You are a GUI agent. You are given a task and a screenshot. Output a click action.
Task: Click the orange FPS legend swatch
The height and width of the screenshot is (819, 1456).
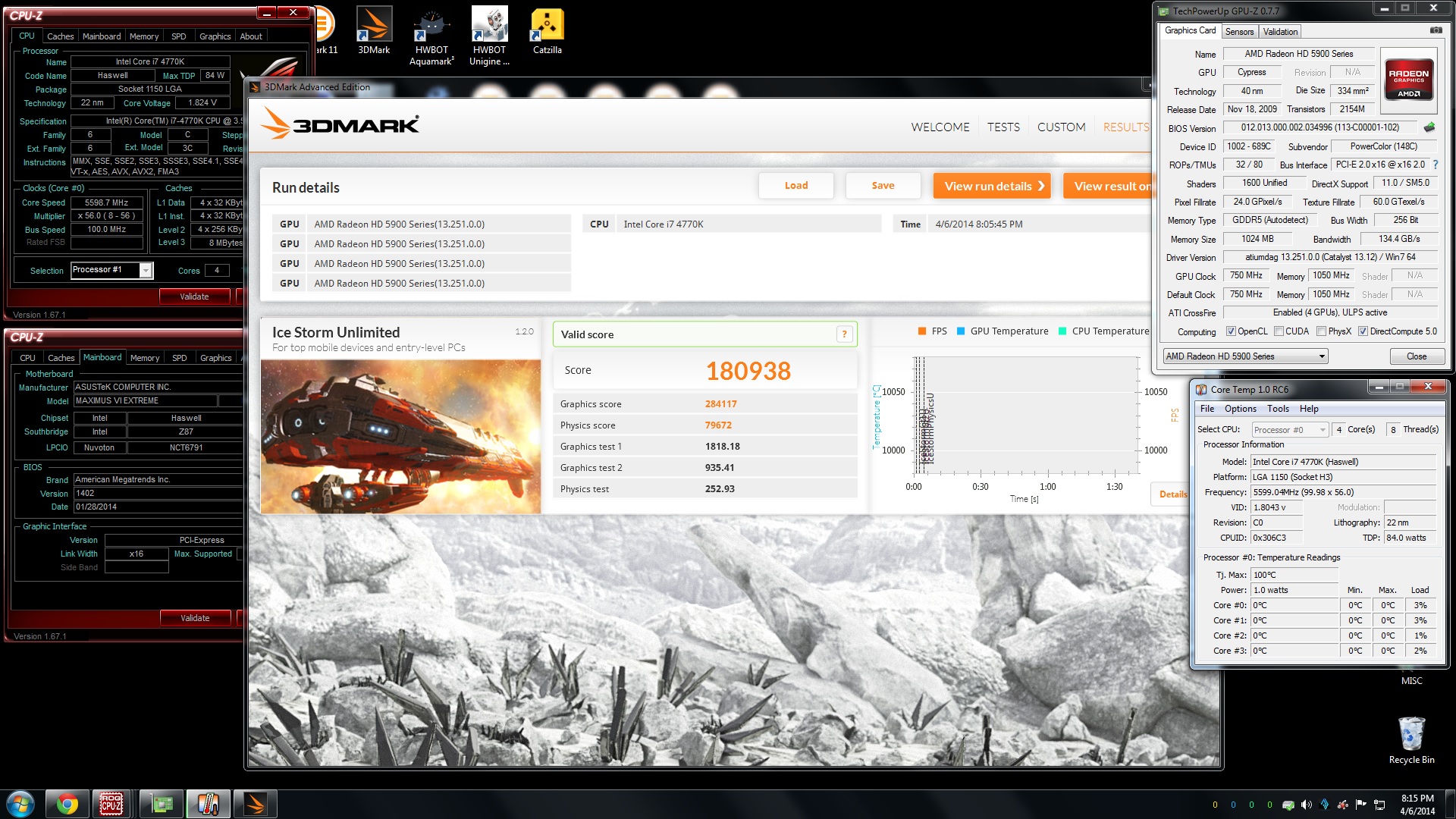pyautogui.click(x=922, y=331)
